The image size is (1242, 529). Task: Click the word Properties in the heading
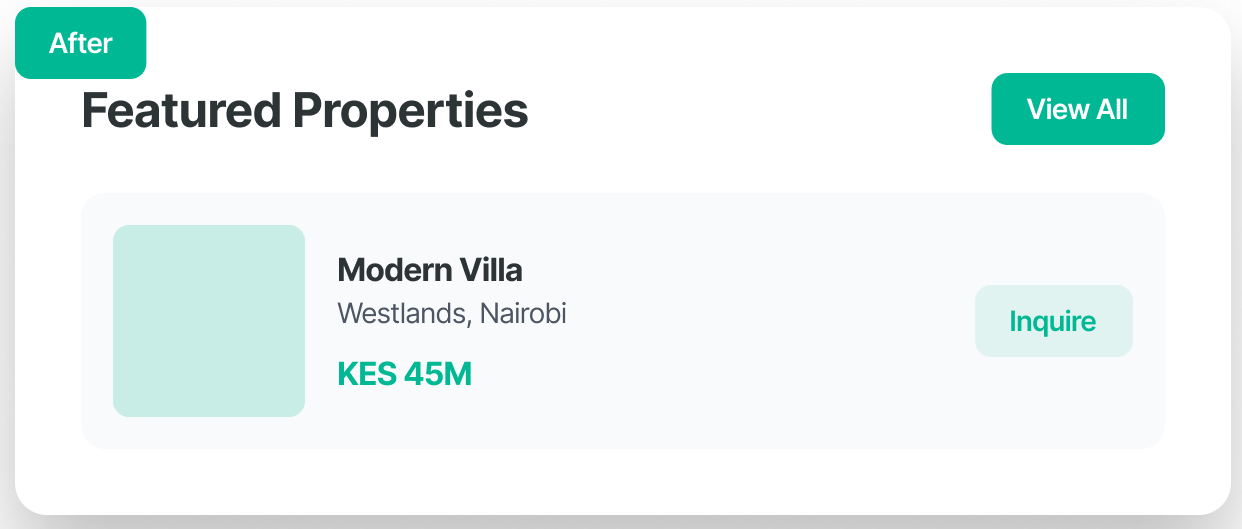coord(410,111)
